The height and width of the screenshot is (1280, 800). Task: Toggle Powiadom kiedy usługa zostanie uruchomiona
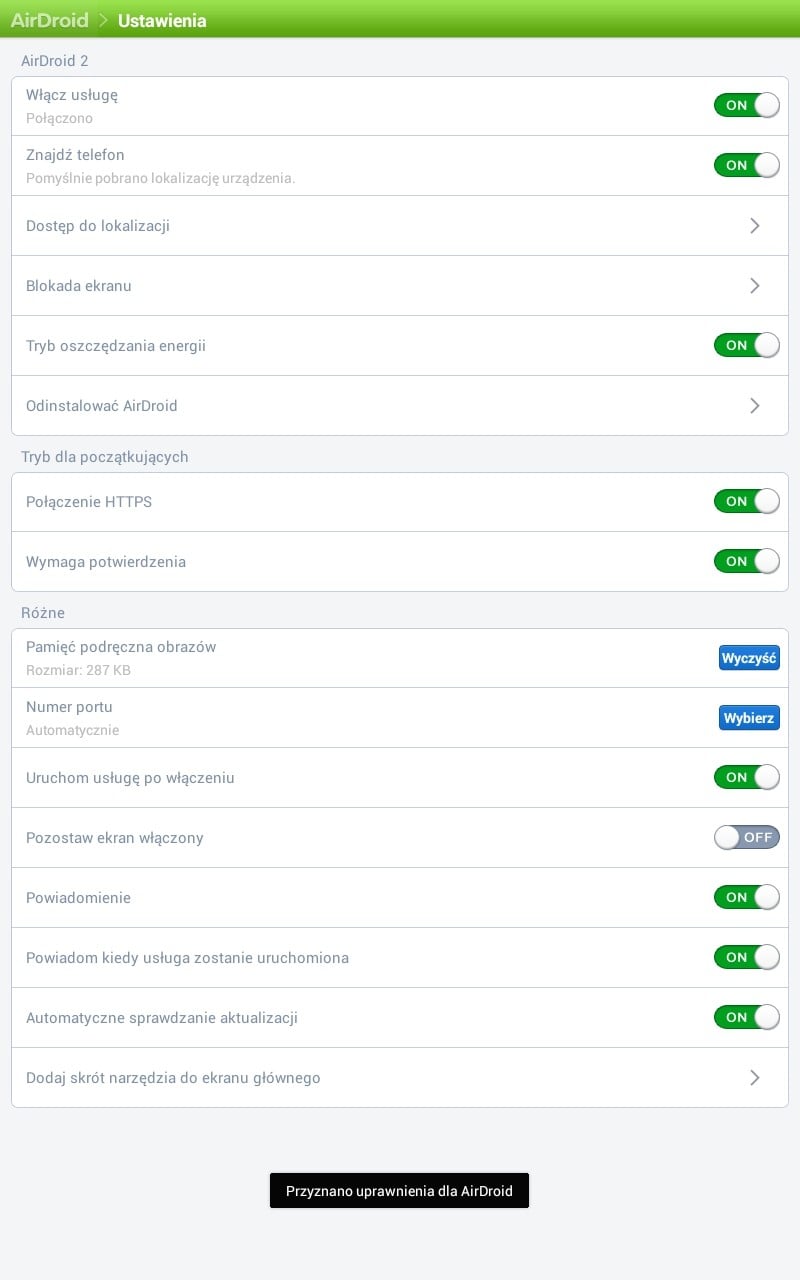click(x=746, y=957)
